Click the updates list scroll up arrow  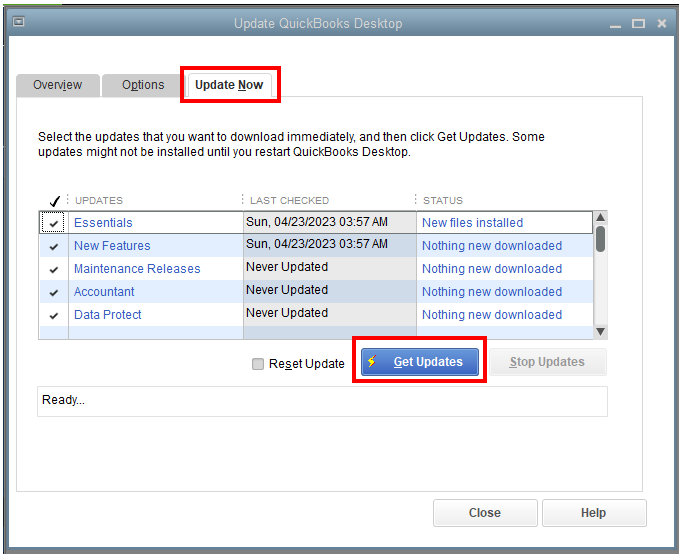(x=600, y=217)
